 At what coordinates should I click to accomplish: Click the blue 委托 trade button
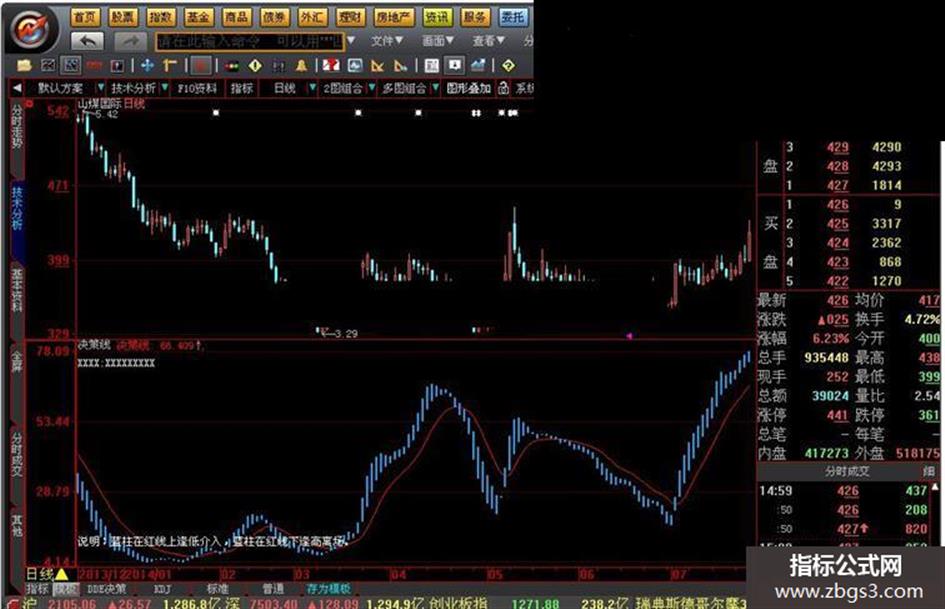pyautogui.click(x=513, y=17)
